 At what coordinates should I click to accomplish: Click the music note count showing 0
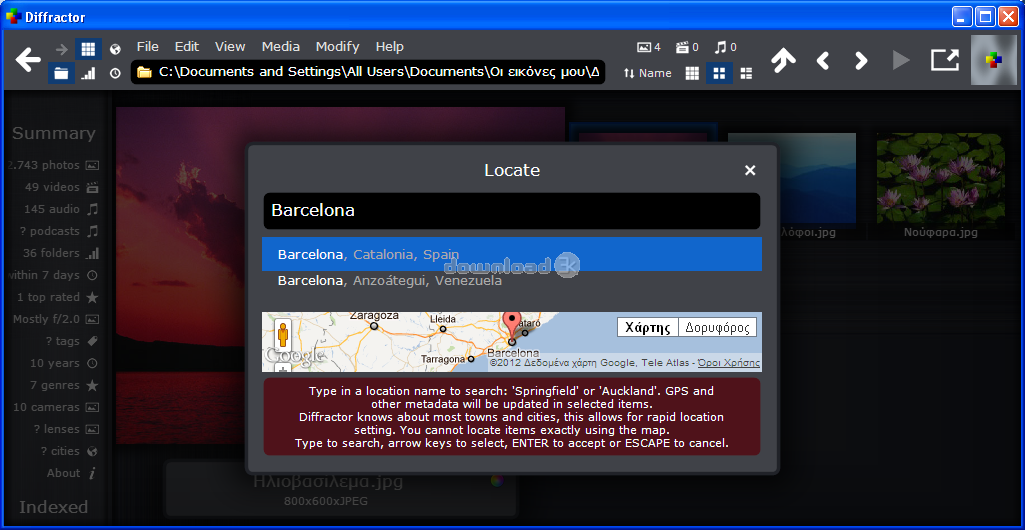(x=726, y=47)
